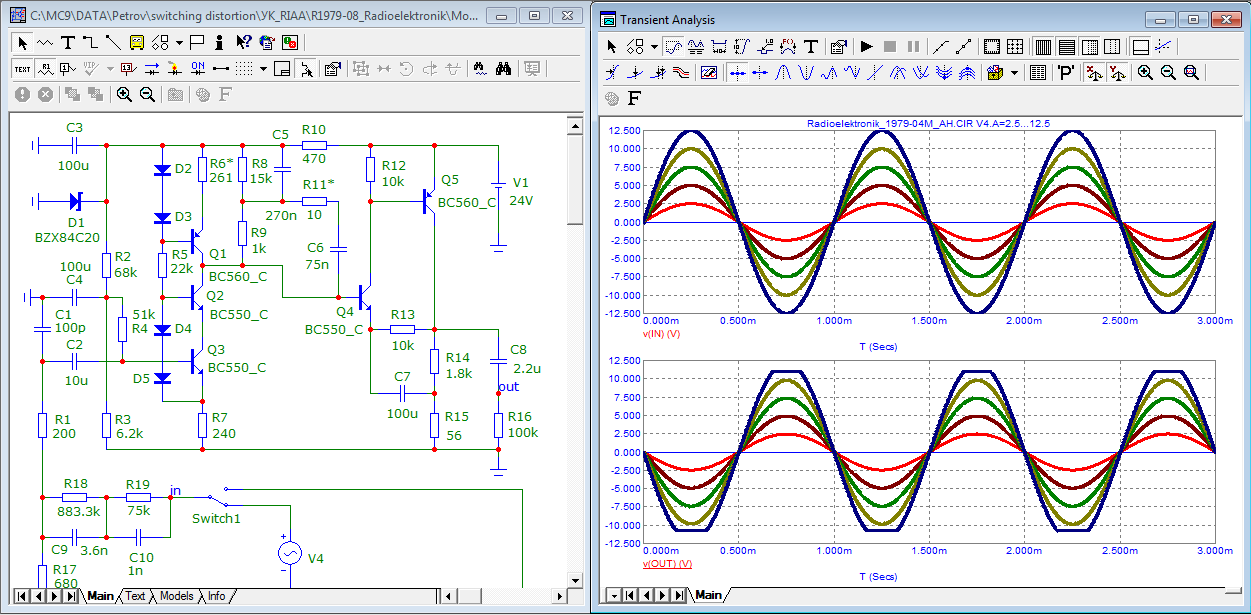Switch to the Models tab
The image size is (1251, 615).
[x=177, y=596]
